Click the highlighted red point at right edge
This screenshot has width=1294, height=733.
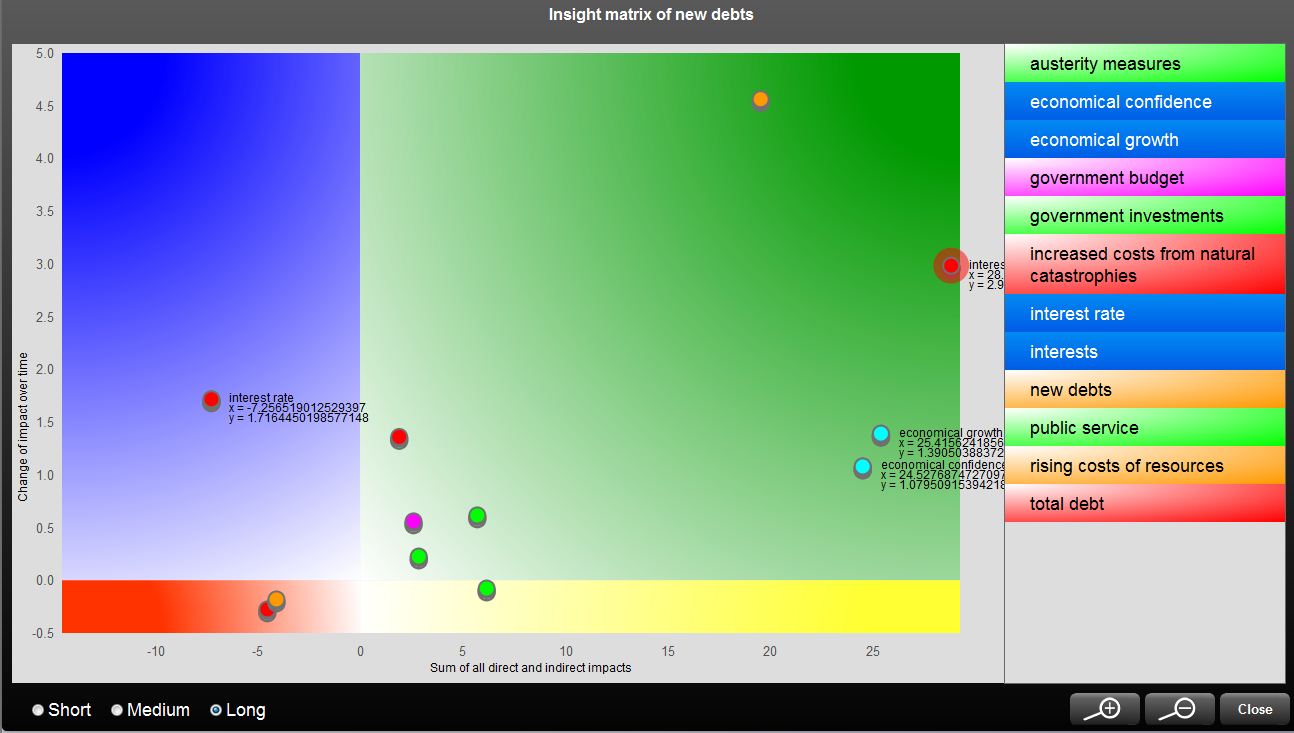(950, 266)
